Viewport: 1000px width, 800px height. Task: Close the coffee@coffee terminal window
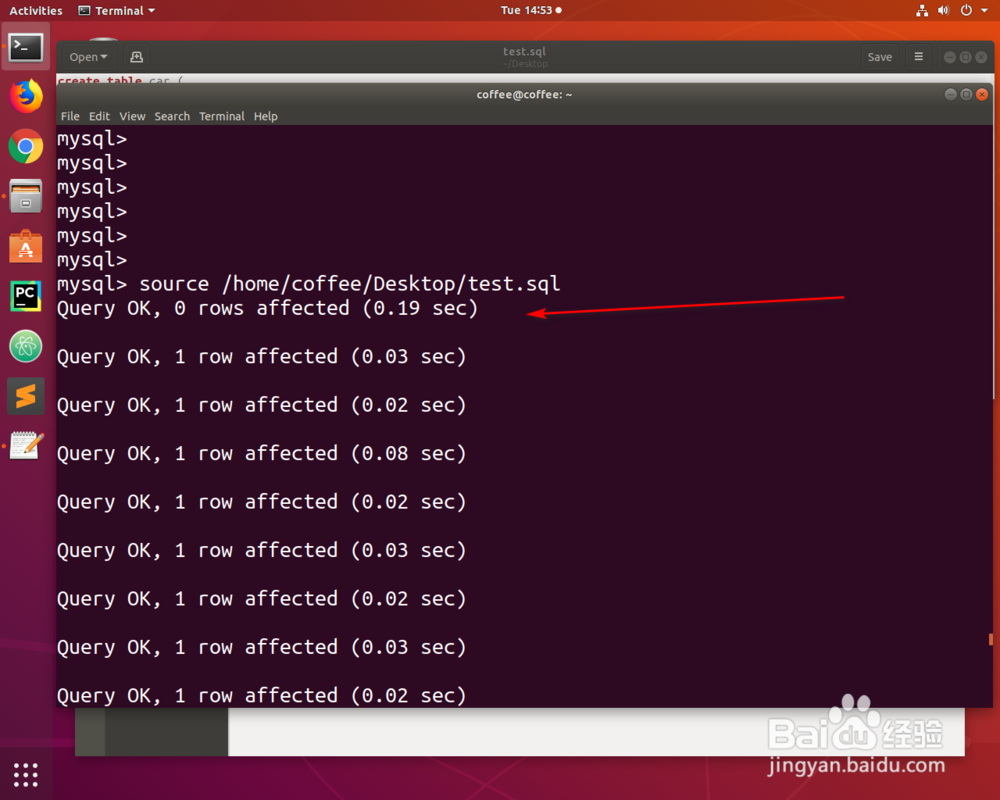tap(982, 94)
